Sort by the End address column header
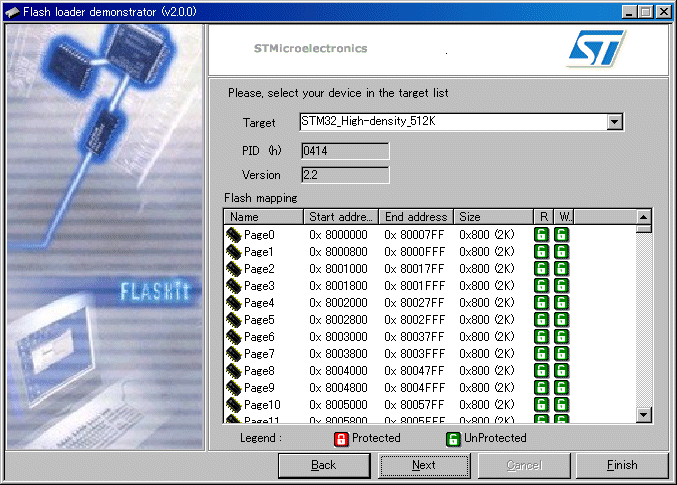The width and height of the screenshot is (677, 485). [x=416, y=217]
